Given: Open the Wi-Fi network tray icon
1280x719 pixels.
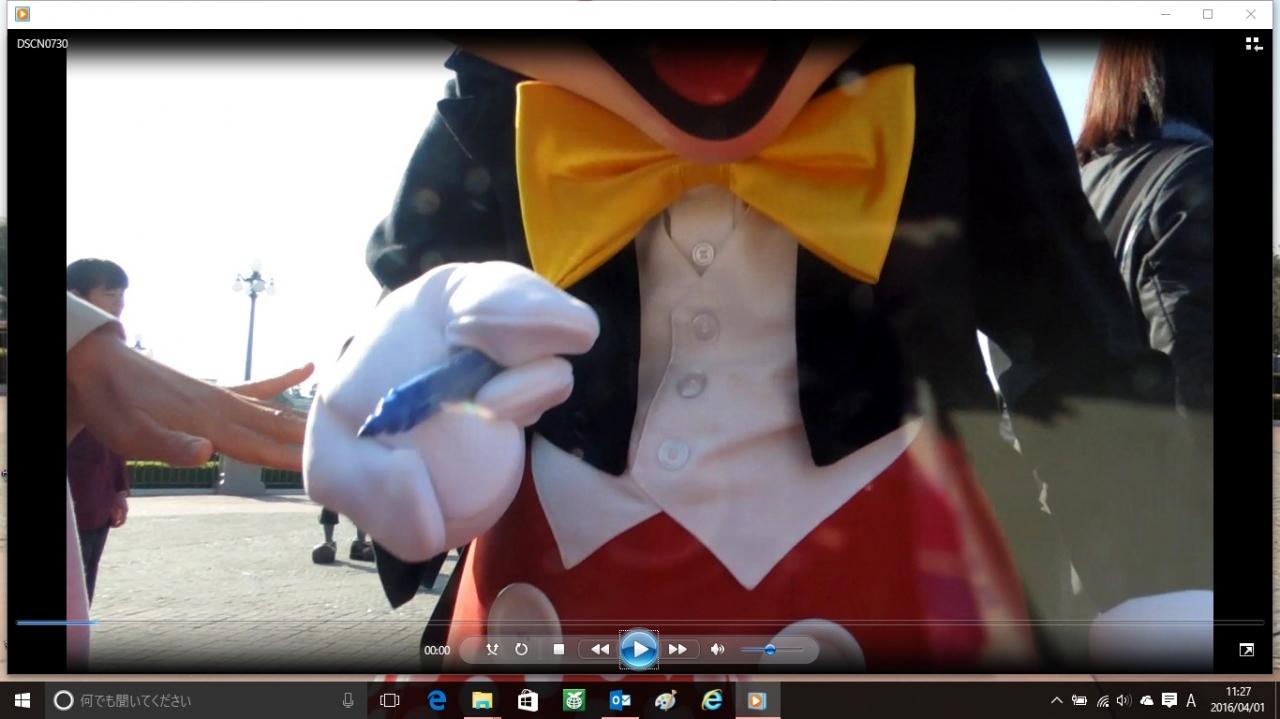Looking at the screenshot, I should tap(1102, 701).
